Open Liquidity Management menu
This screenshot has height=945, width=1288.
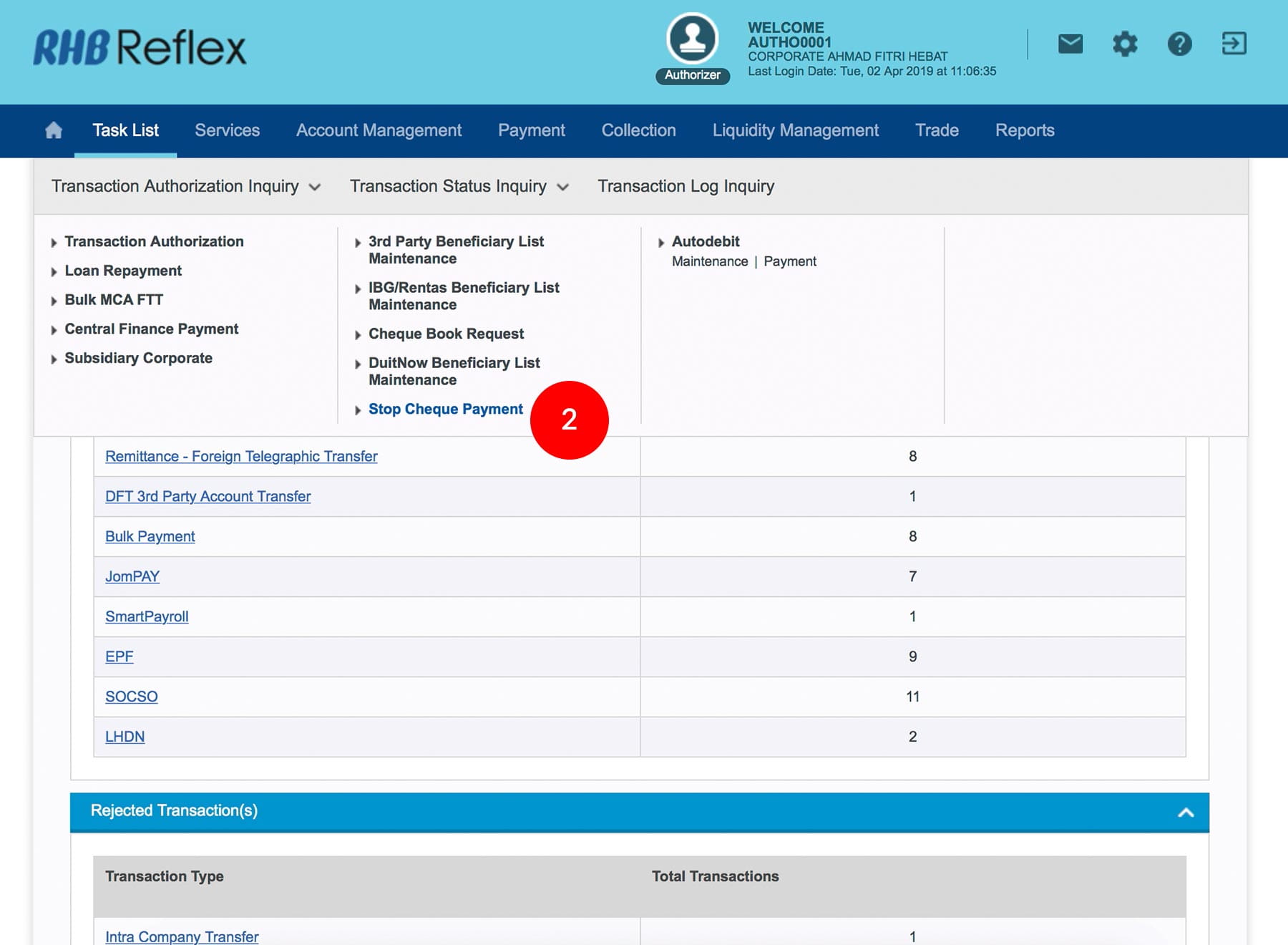tap(795, 130)
